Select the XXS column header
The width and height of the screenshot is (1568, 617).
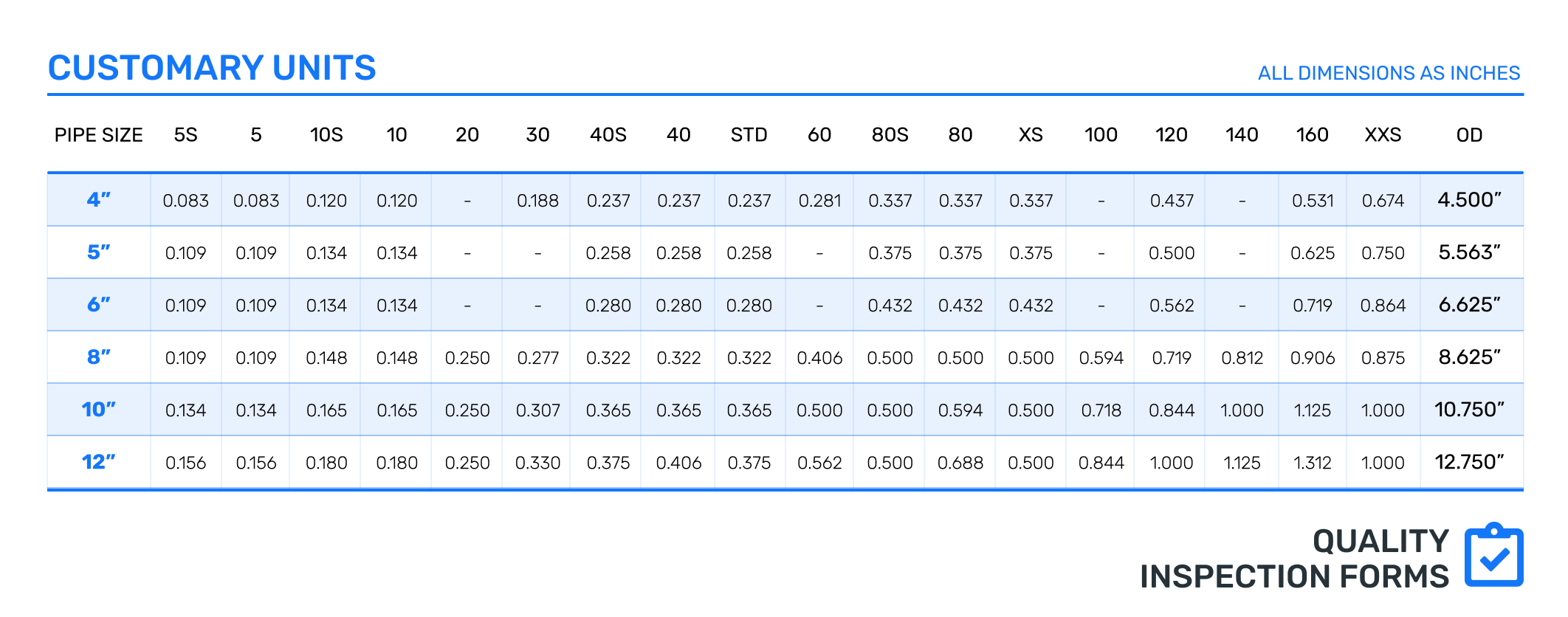tap(1383, 135)
